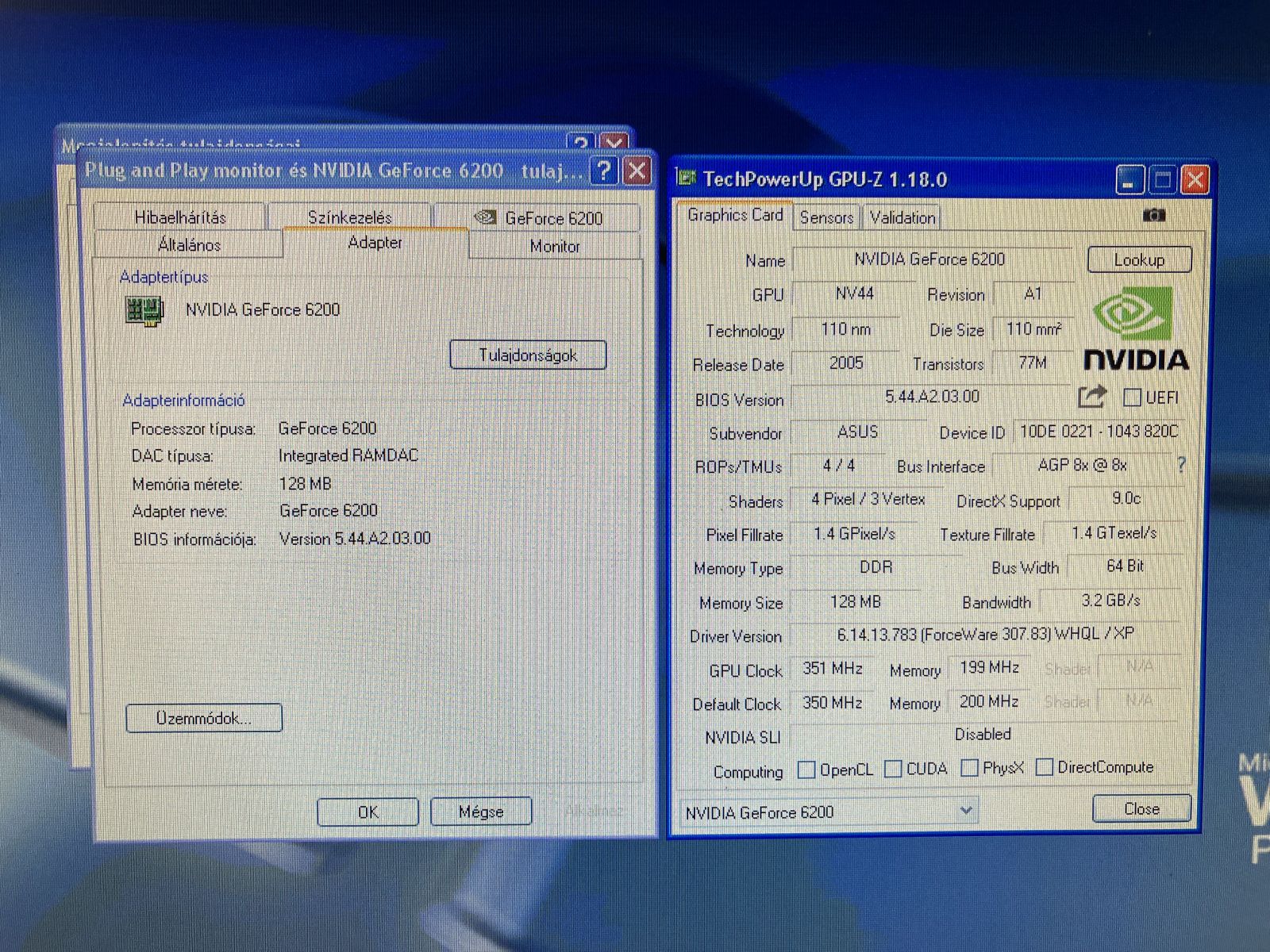Click the help button in properties title bar
Image resolution: width=1270 pixels, height=952 pixels.
pyautogui.click(x=604, y=170)
